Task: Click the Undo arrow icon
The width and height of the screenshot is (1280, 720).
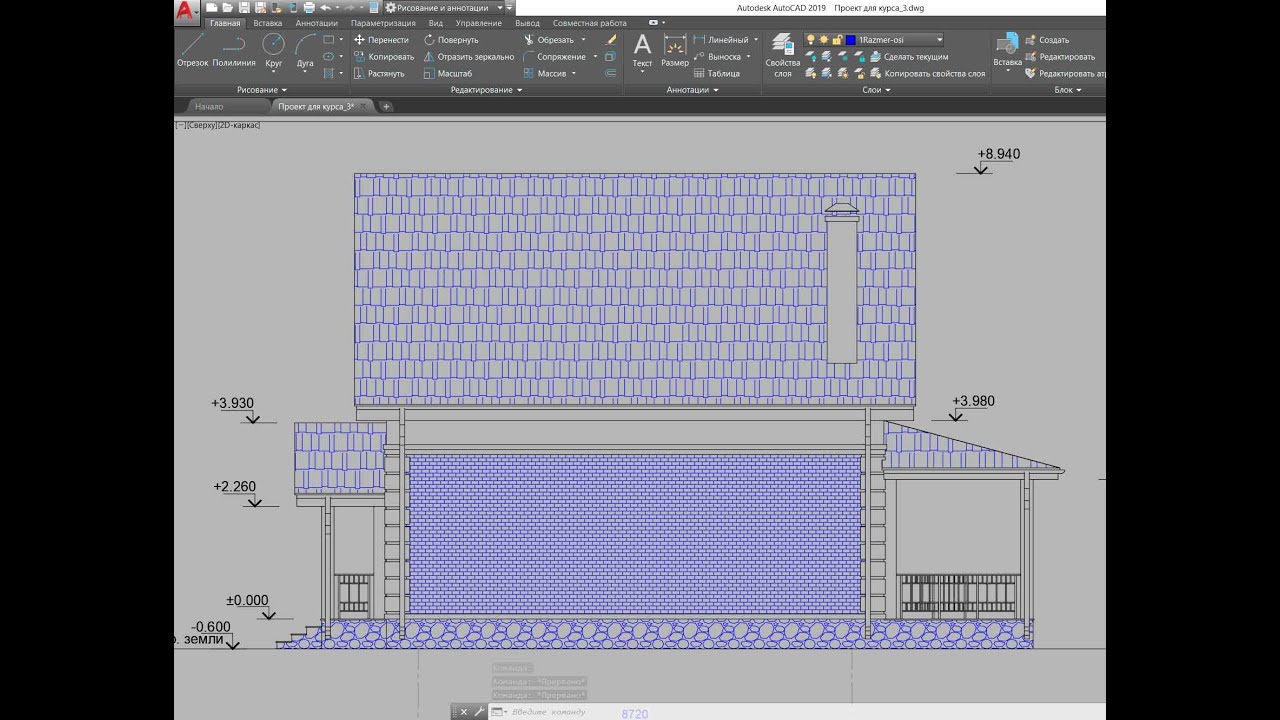Action: 325,8
